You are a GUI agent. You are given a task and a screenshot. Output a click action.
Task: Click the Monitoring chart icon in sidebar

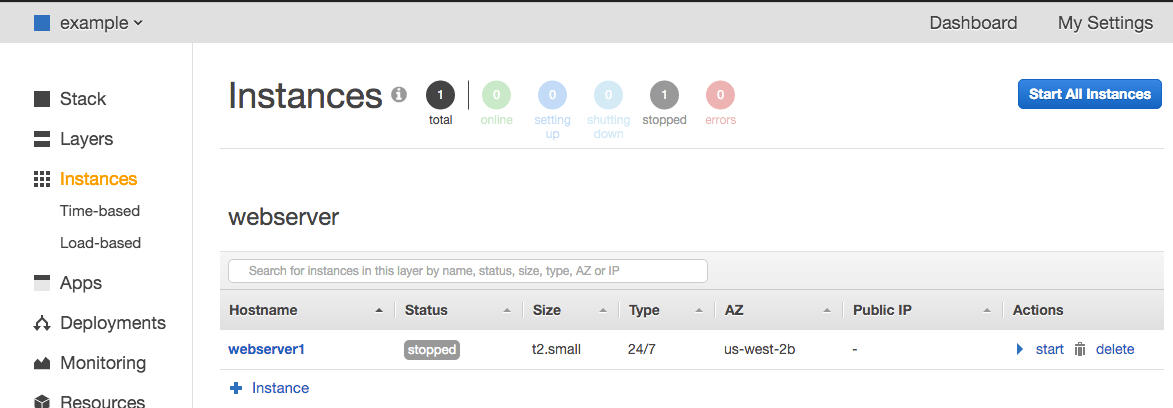click(42, 363)
